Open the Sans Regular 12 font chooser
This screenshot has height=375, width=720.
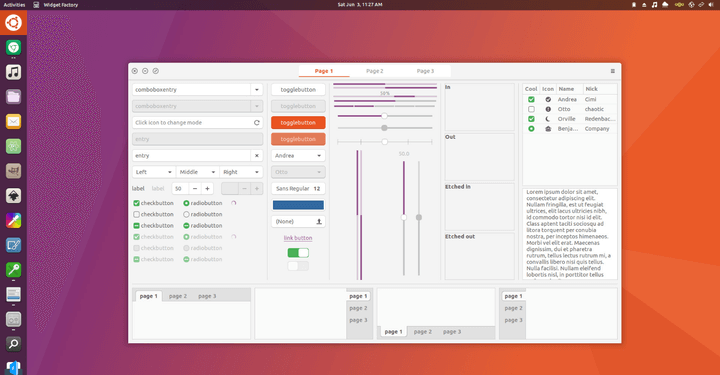pyautogui.click(x=298, y=189)
